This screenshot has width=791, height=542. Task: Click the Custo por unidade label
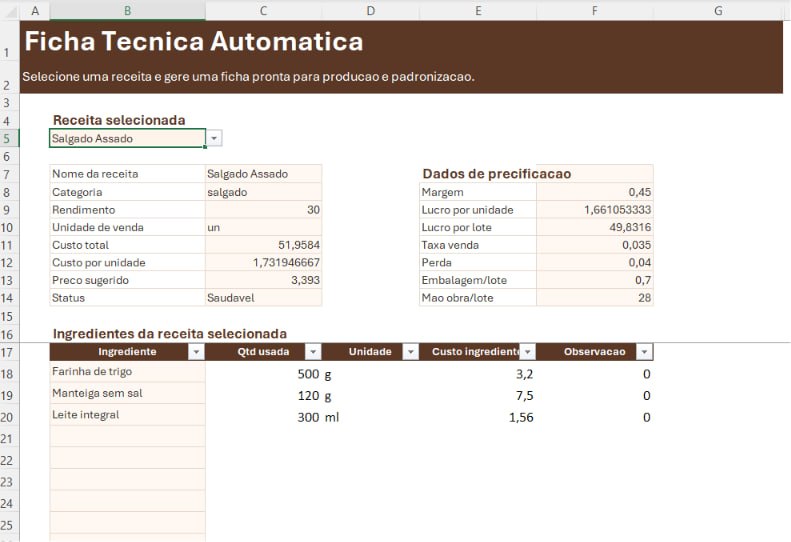pyautogui.click(x=128, y=262)
